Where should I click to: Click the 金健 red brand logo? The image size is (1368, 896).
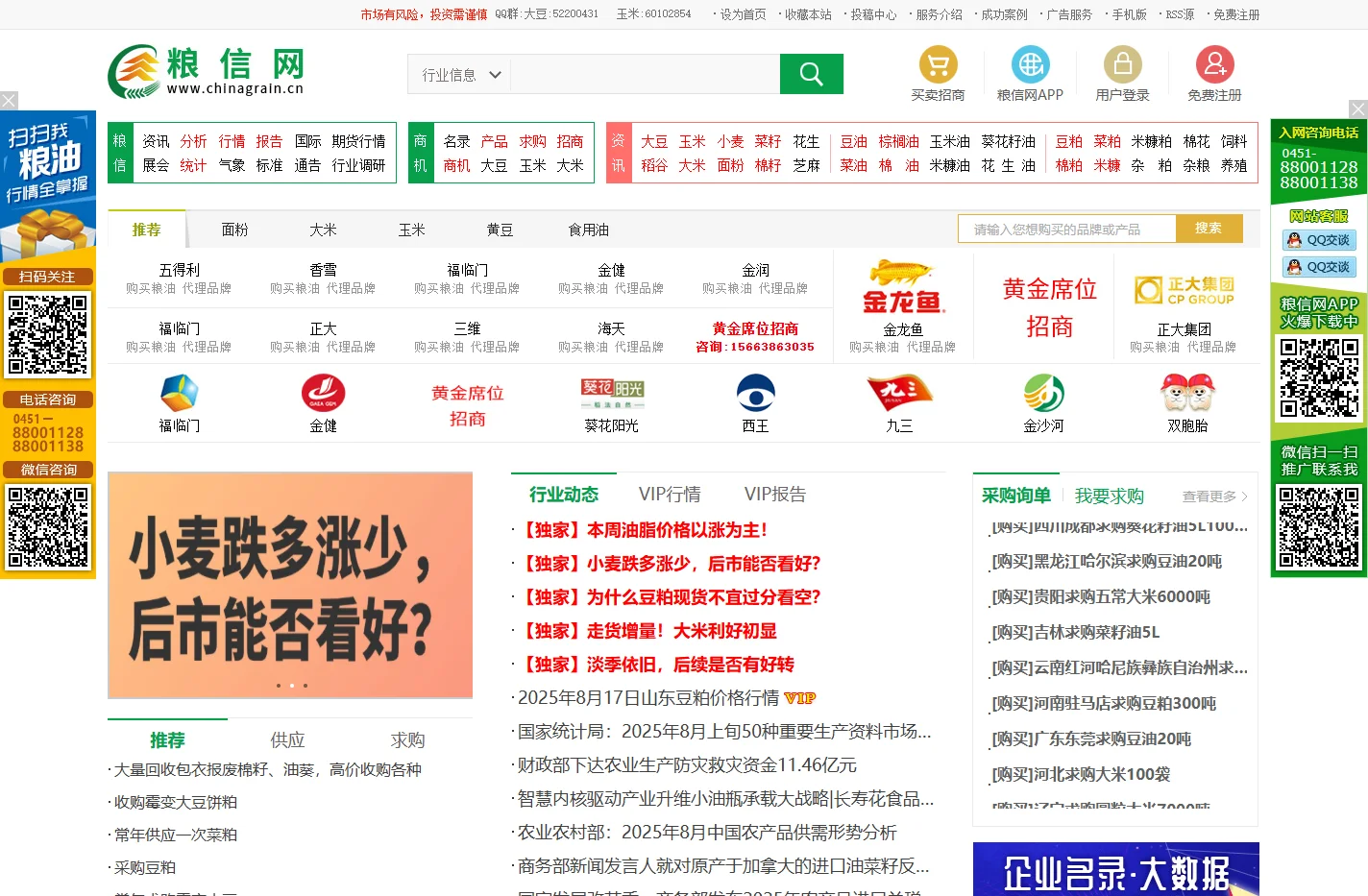coord(323,393)
